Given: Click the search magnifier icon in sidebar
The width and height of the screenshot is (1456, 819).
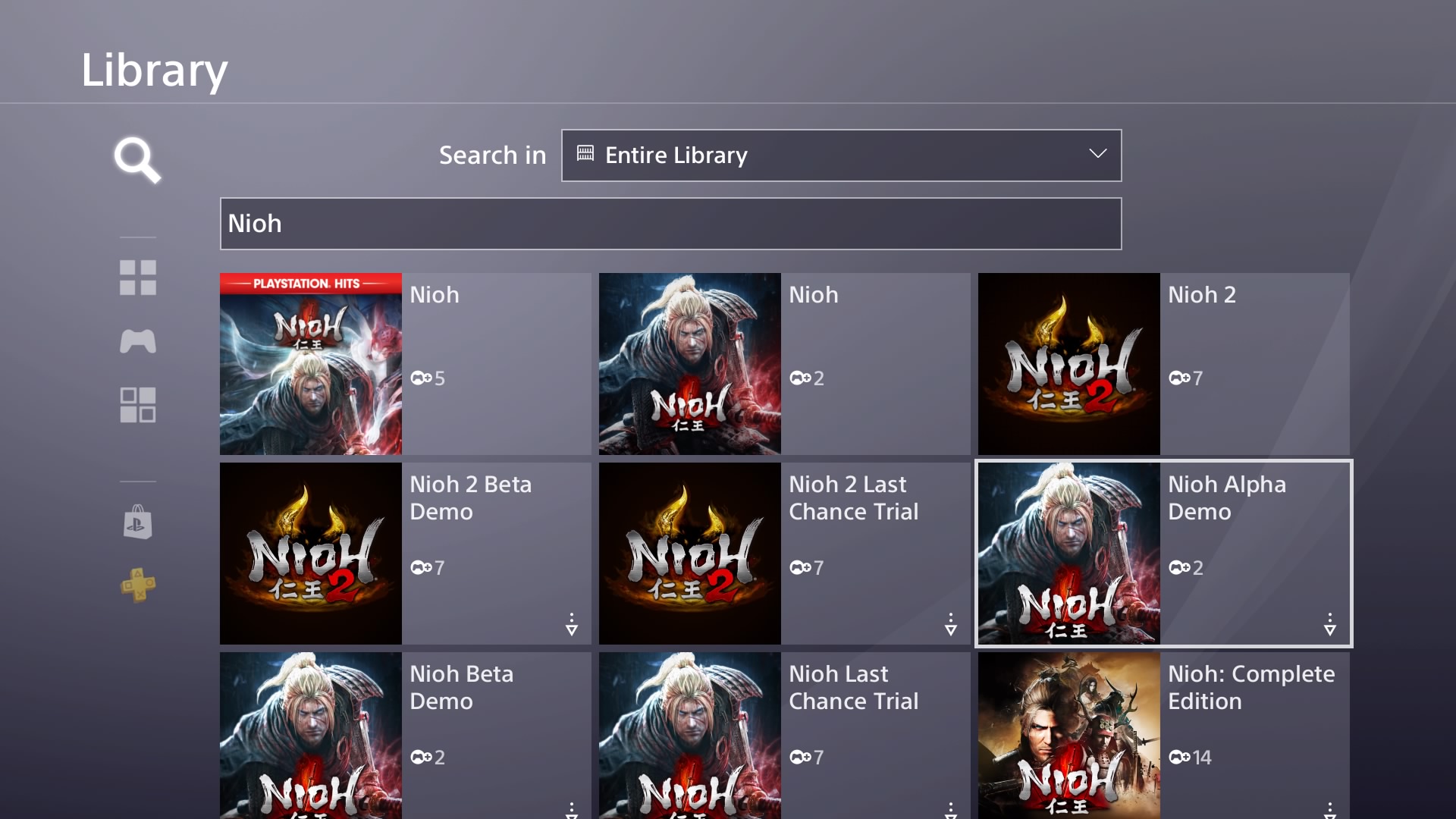Looking at the screenshot, I should 137,159.
